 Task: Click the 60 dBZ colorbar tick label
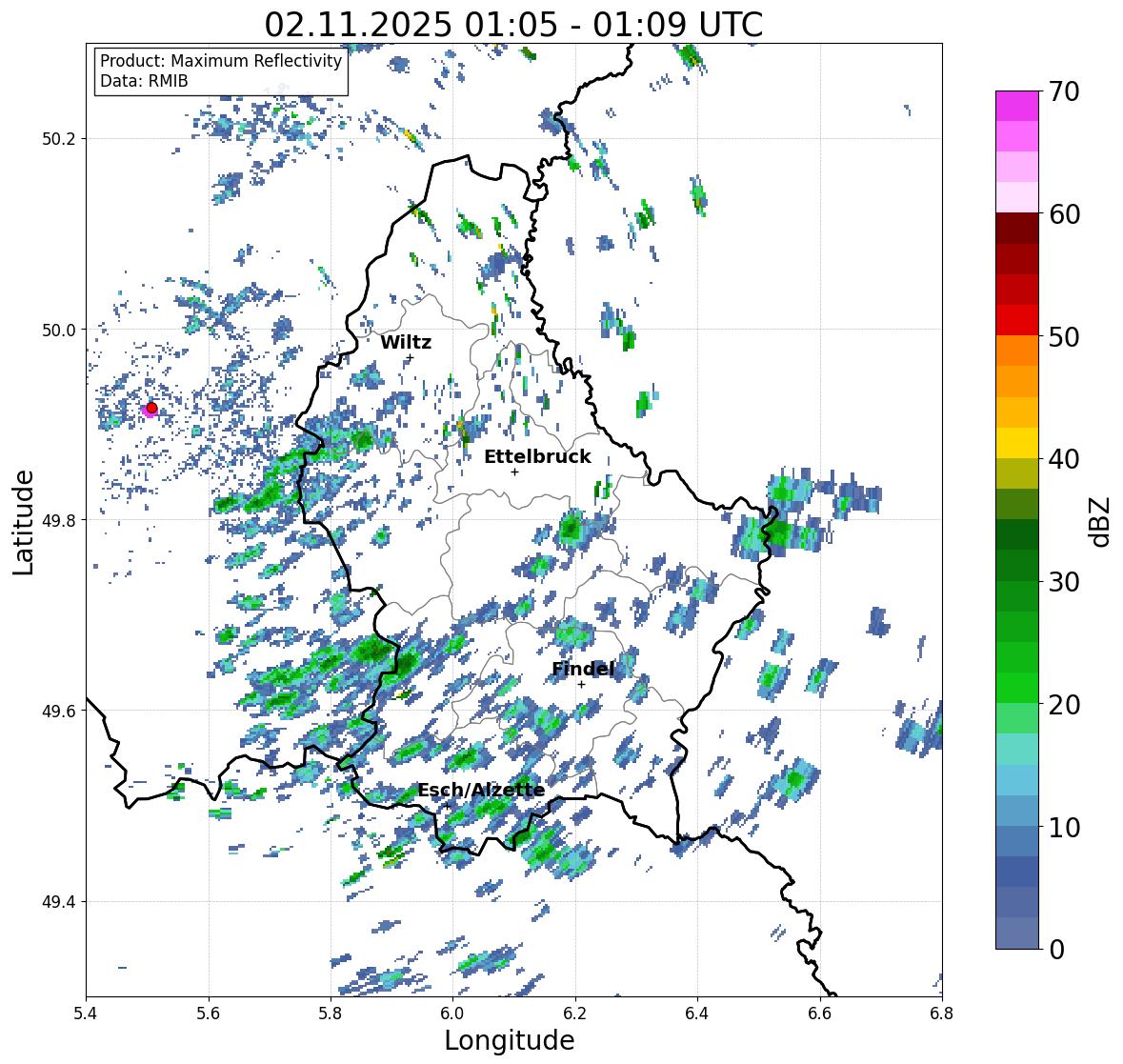(x=1064, y=214)
